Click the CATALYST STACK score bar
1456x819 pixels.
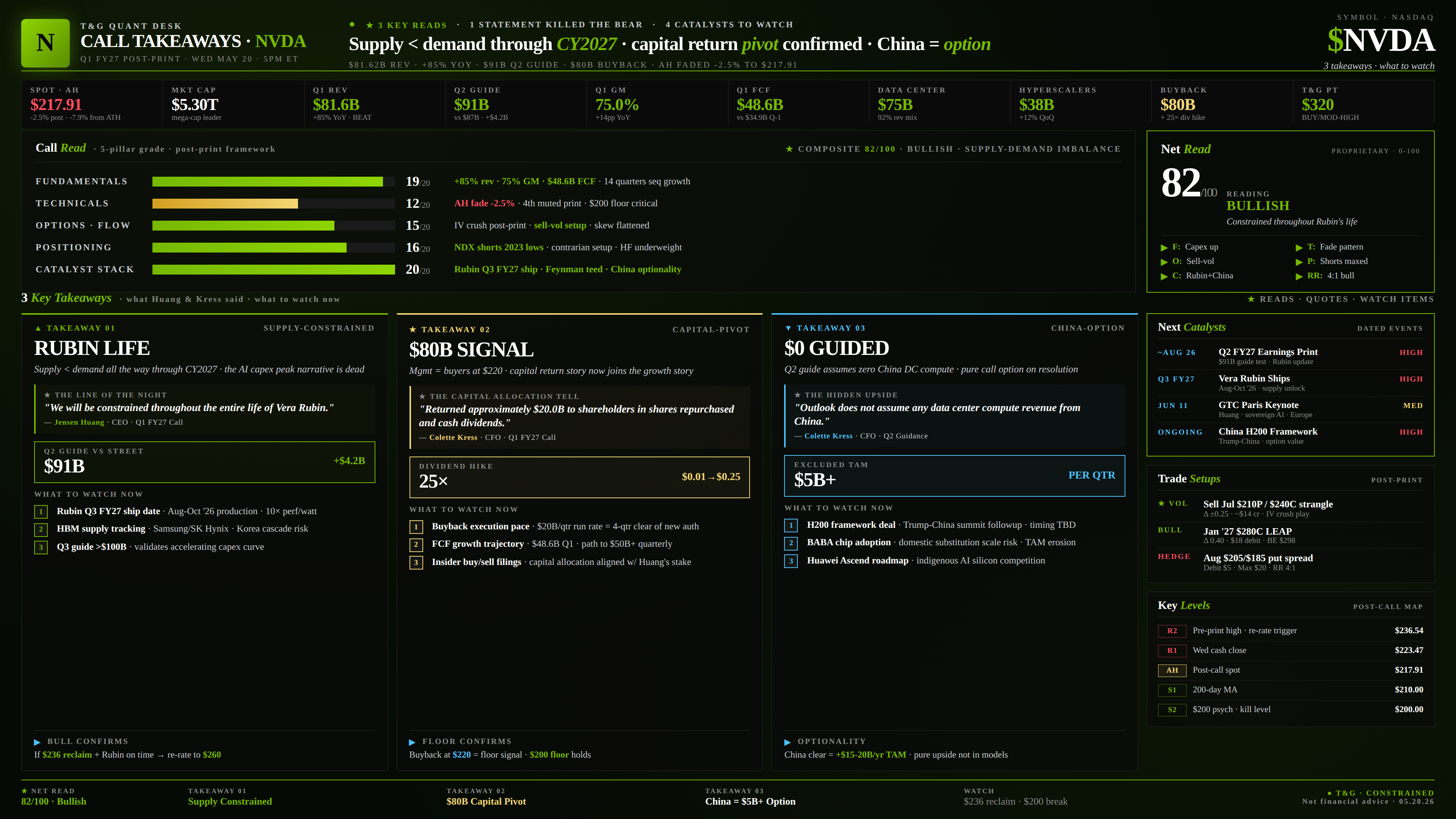click(x=273, y=270)
